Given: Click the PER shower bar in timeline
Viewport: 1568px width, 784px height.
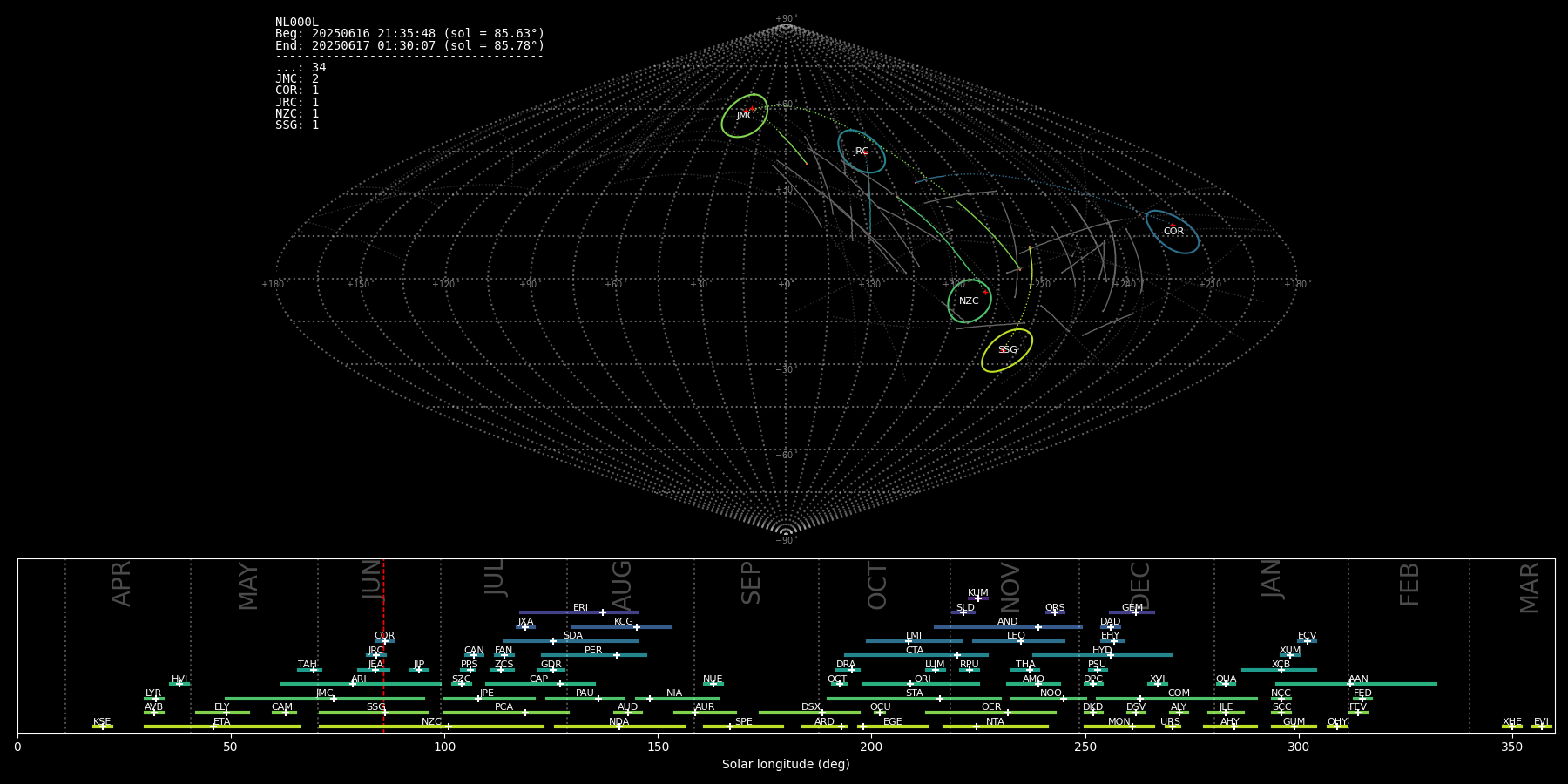Looking at the screenshot, I should tap(594, 655).
